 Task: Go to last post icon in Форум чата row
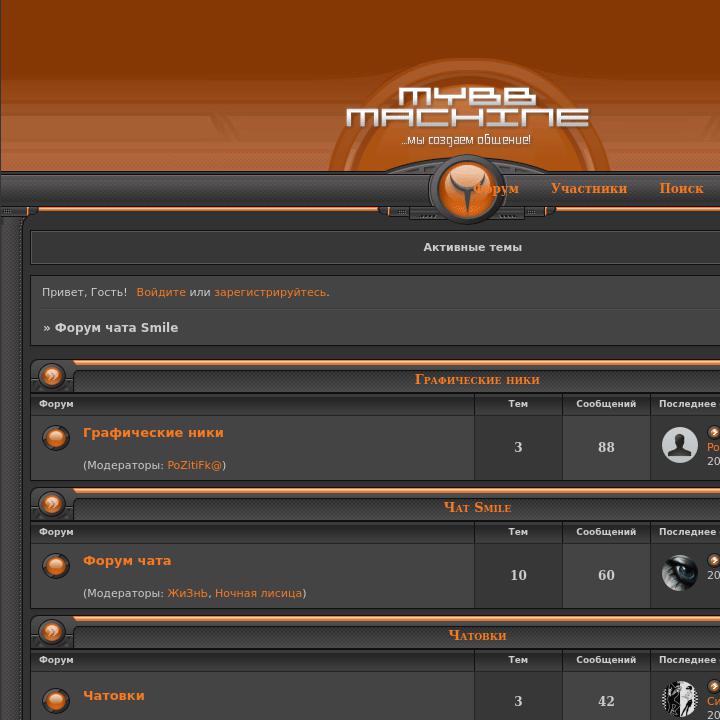(714, 560)
